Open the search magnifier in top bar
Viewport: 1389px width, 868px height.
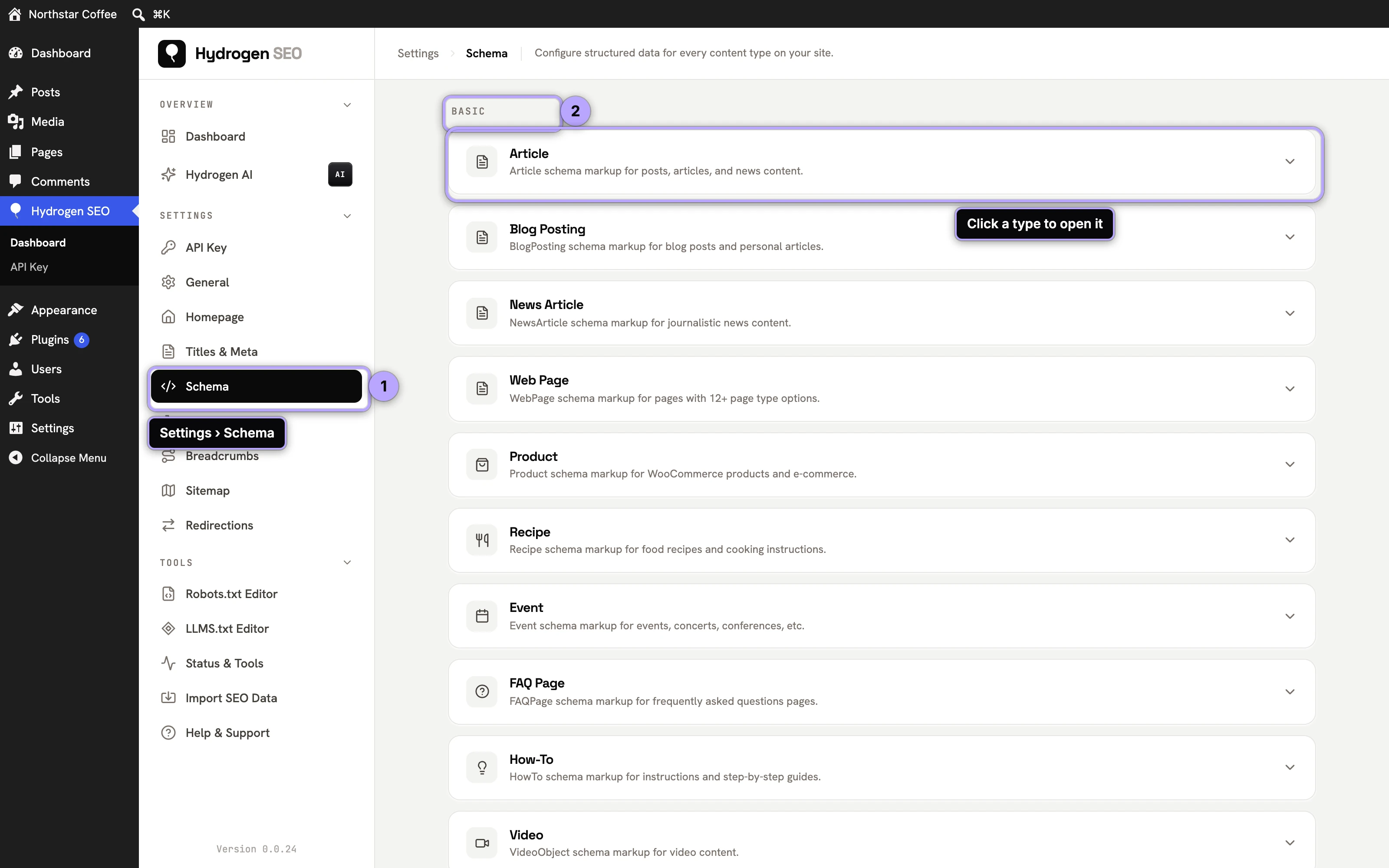[138, 14]
